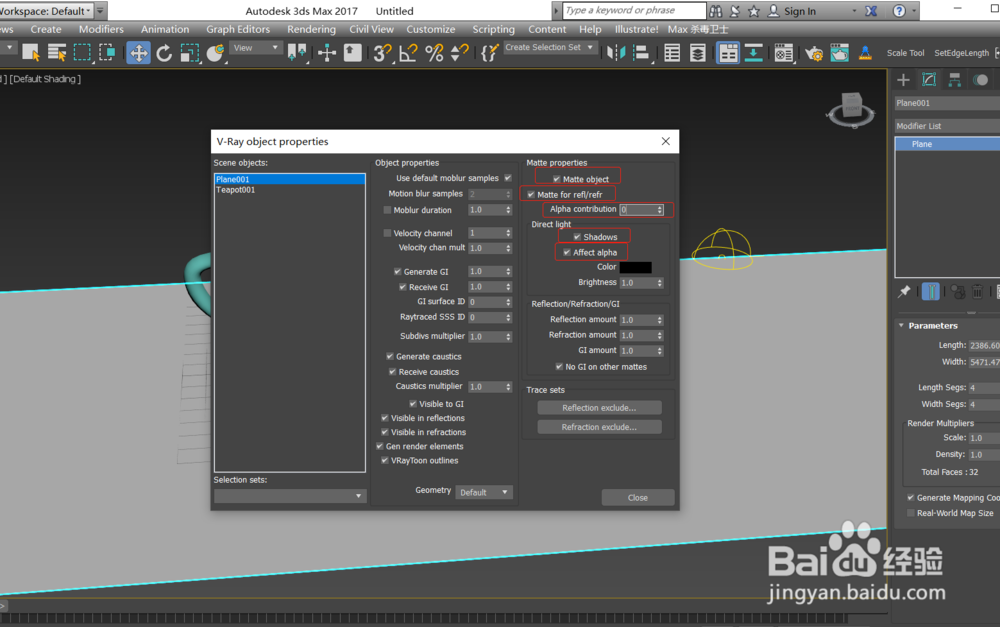Switch to Modify panel icon
Image resolution: width=1000 pixels, height=627 pixels.
tap(929, 80)
